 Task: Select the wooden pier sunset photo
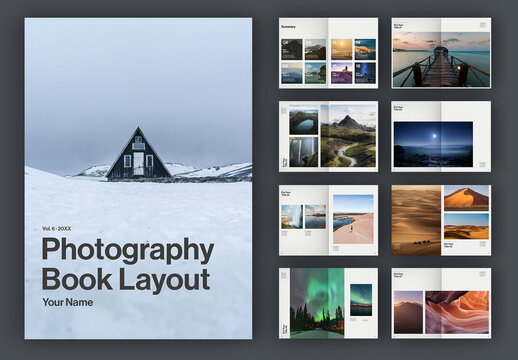coord(441,60)
